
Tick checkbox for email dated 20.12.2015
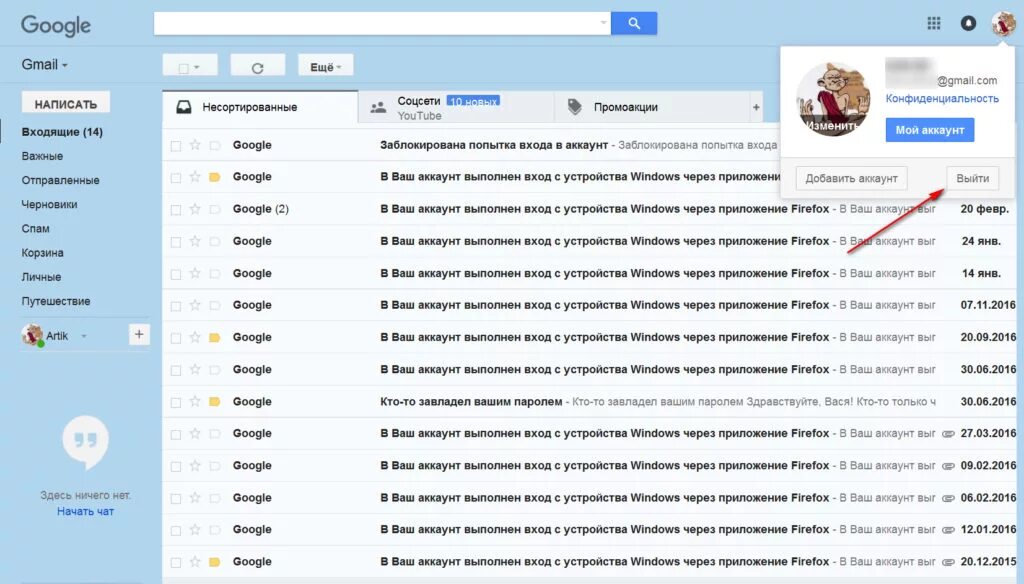pyautogui.click(x=176, y=562)
